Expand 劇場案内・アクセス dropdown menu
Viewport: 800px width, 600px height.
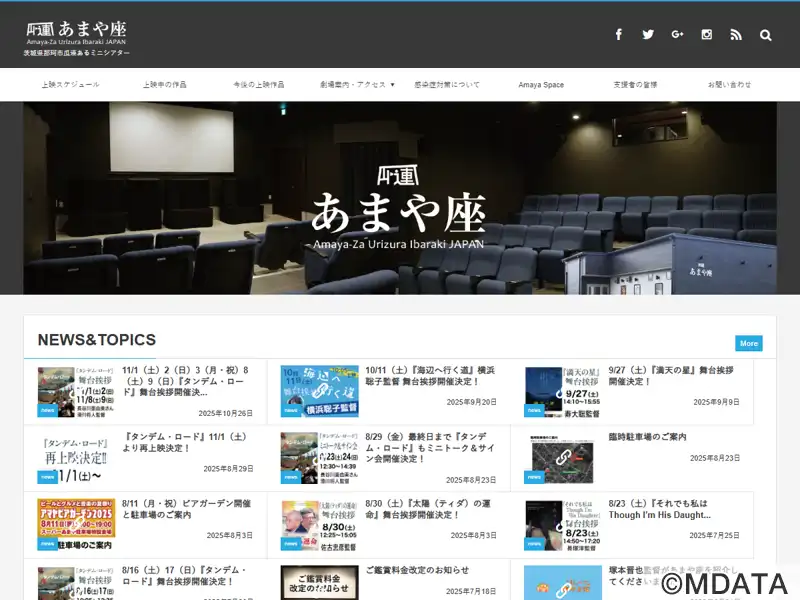coord(357,85)
